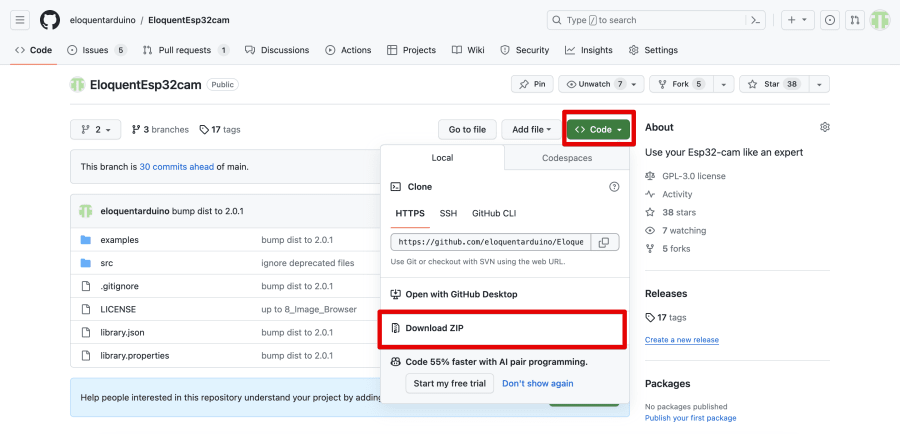This screenshot has width=900, height=434.
Task: Open the Add file dropdown
Action: tap(532, 130)
